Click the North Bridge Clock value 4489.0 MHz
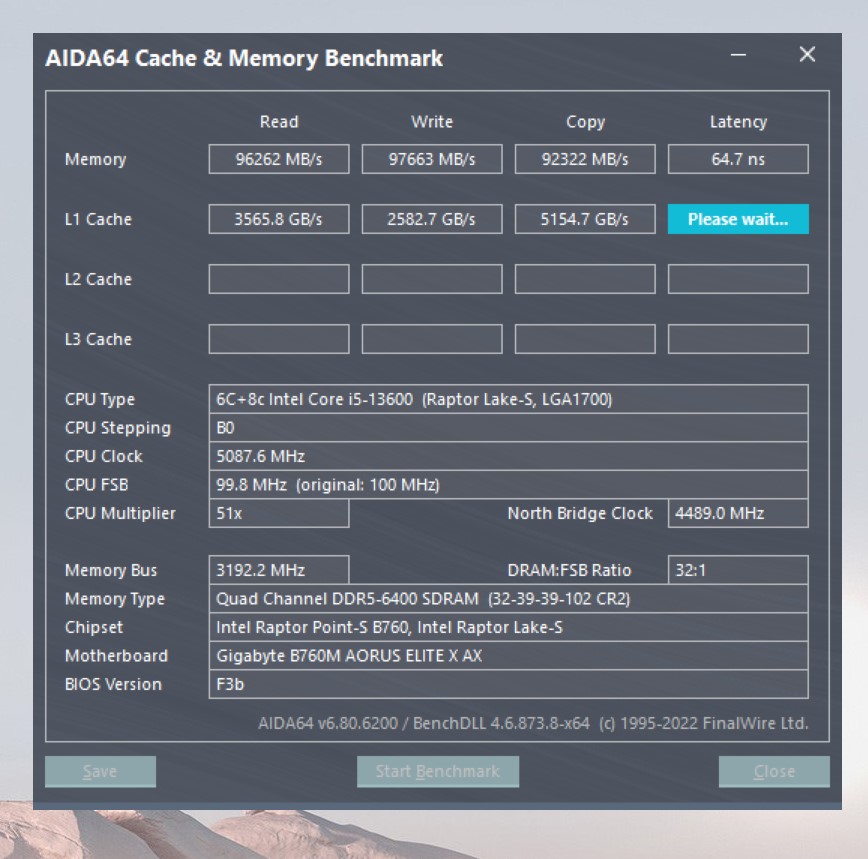The image size is (868, 859). [738, 513]
